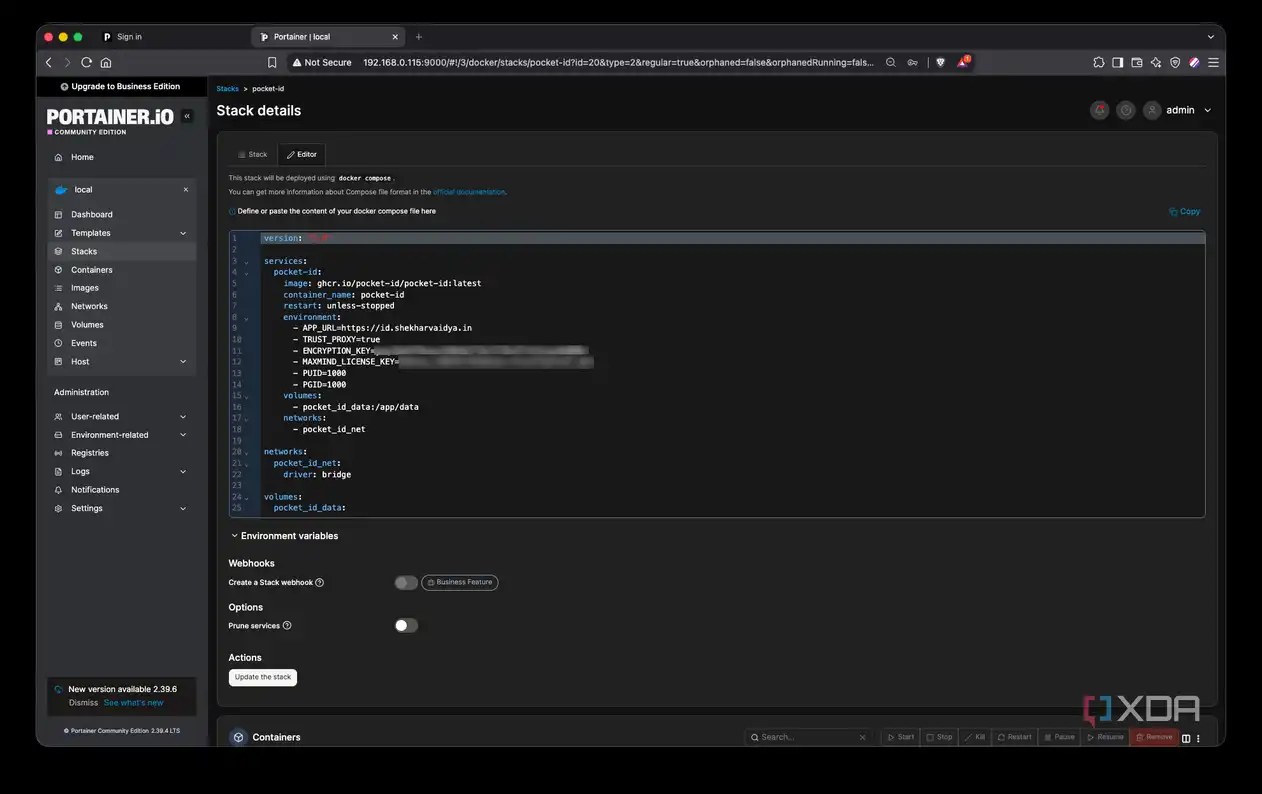
Task: Click the browser back arrow
Action: point(48,62)
